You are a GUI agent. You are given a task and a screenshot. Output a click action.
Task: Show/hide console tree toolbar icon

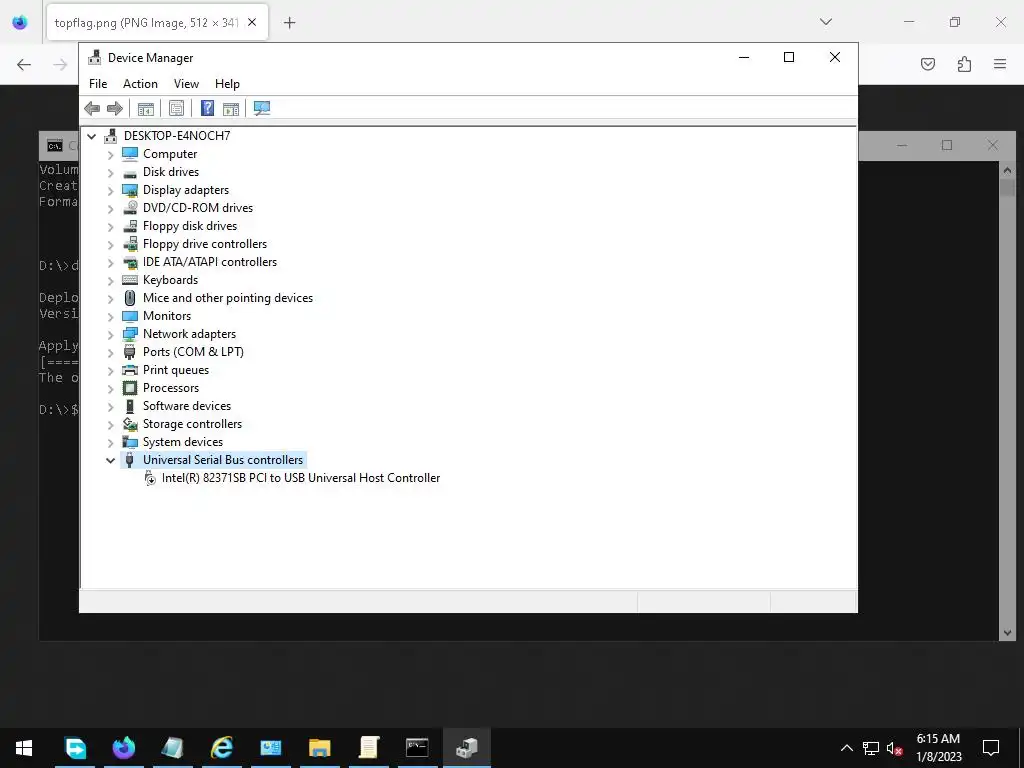[146, 108]
